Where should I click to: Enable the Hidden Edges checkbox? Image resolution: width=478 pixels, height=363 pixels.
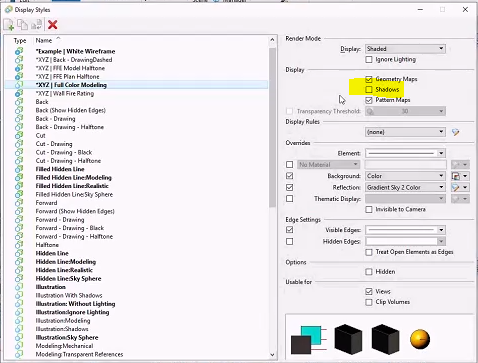point(290,241)
